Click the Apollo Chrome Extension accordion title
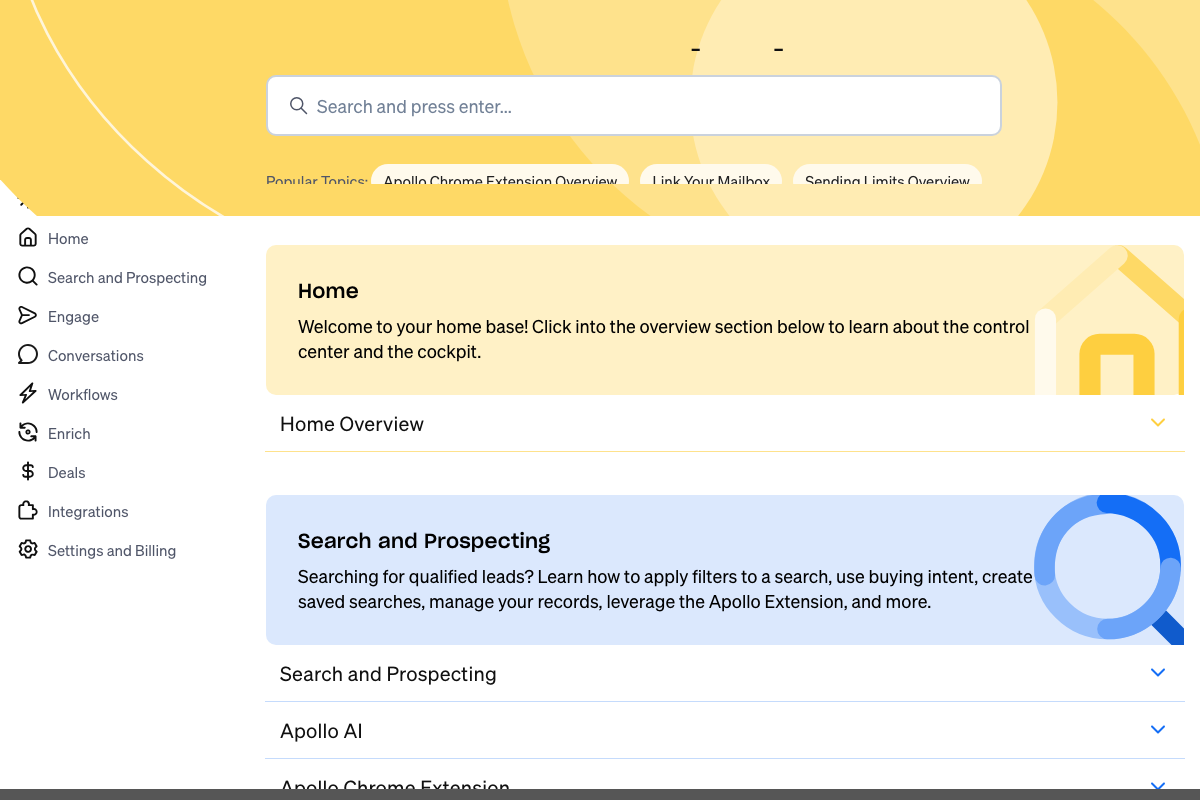This screenshot has width=1200, height=800. tap(395, 784)
